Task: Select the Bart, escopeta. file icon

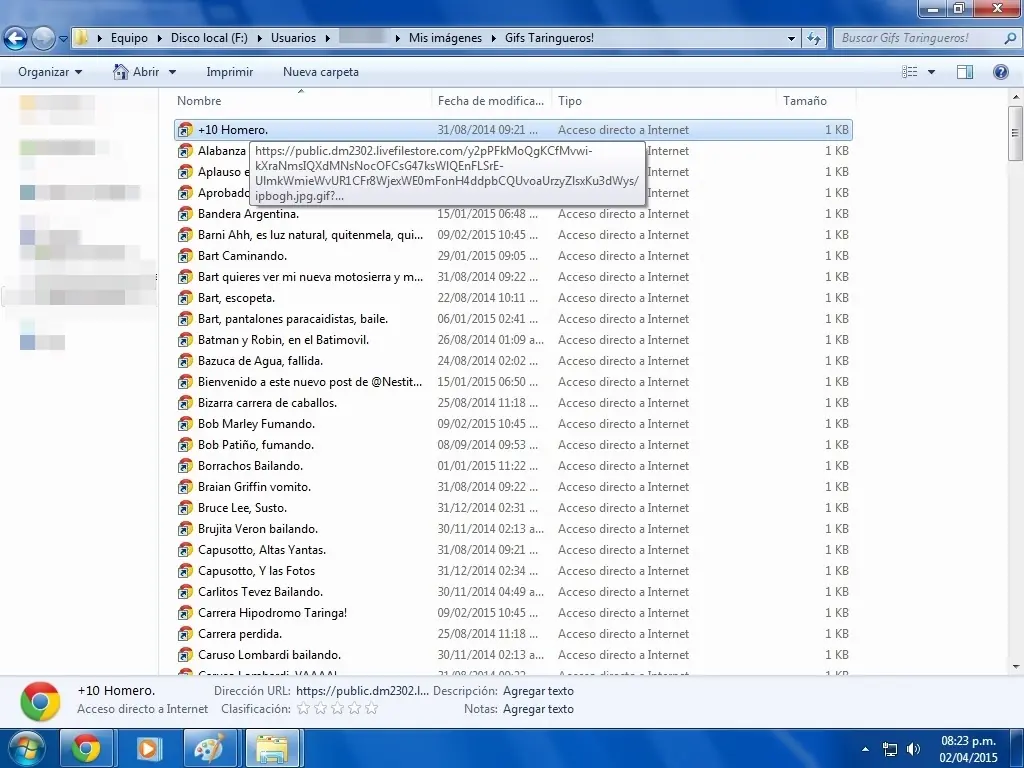Action: [185, 298]
